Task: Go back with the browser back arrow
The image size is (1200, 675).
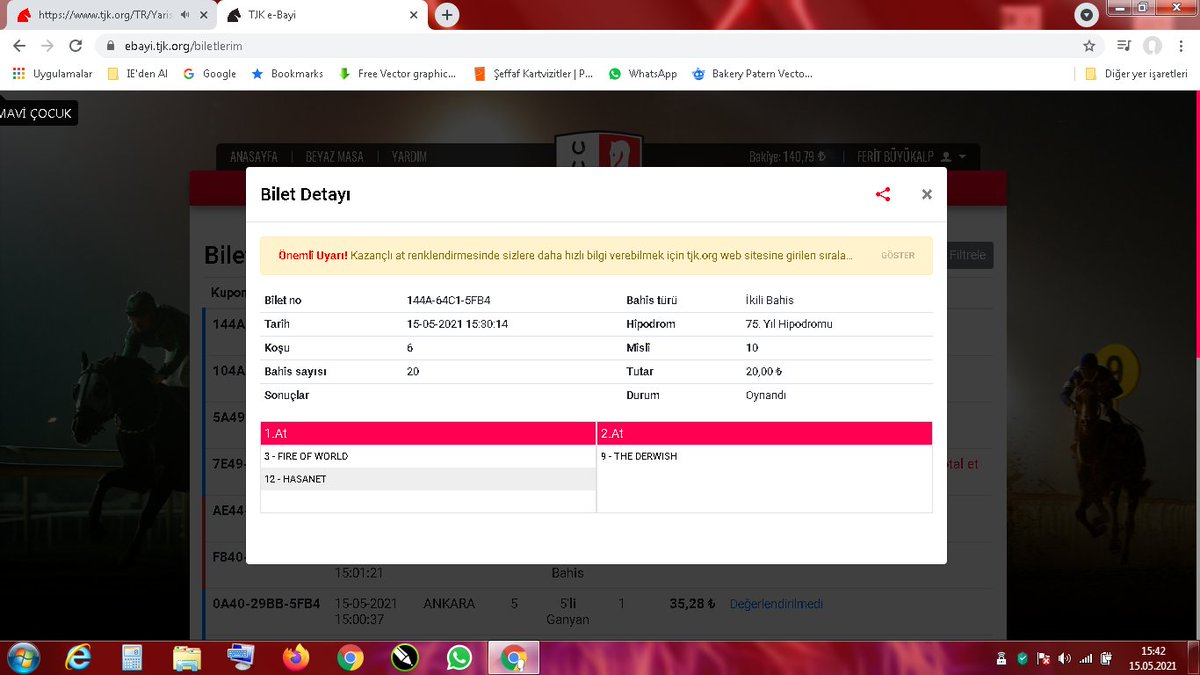Action: pos(19,46)
